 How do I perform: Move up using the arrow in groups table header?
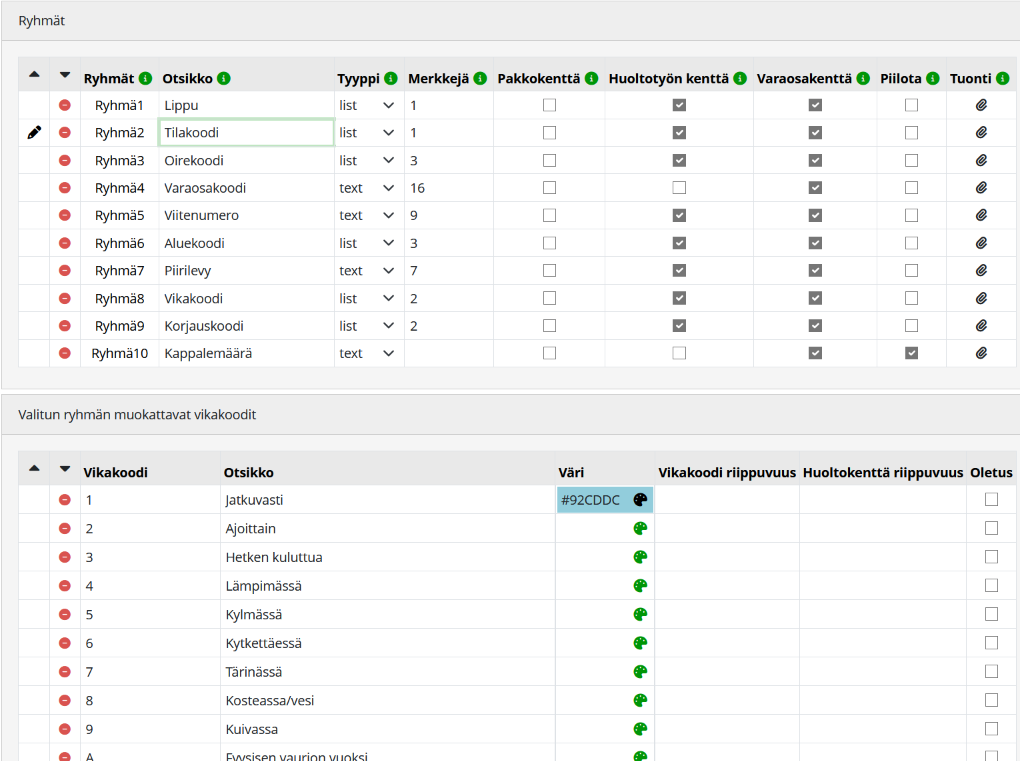click(x=34, y=75)
